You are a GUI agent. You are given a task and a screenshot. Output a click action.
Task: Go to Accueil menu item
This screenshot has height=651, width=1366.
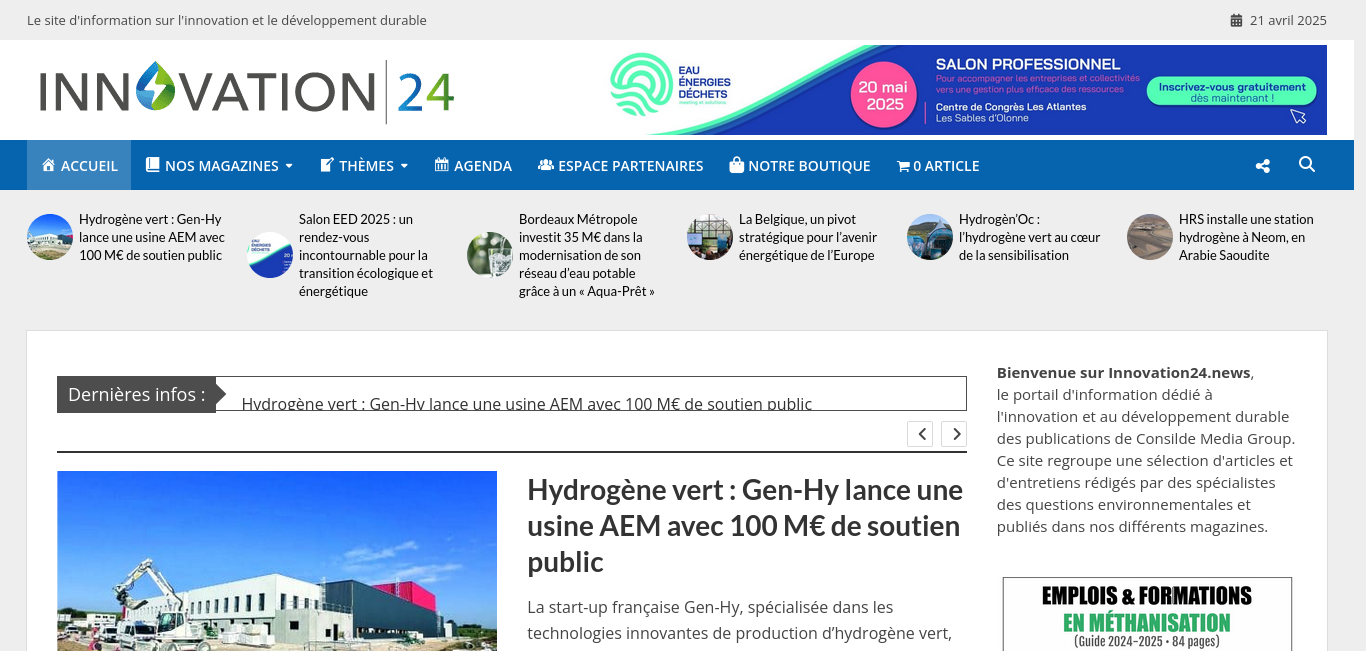pos(79,165)
